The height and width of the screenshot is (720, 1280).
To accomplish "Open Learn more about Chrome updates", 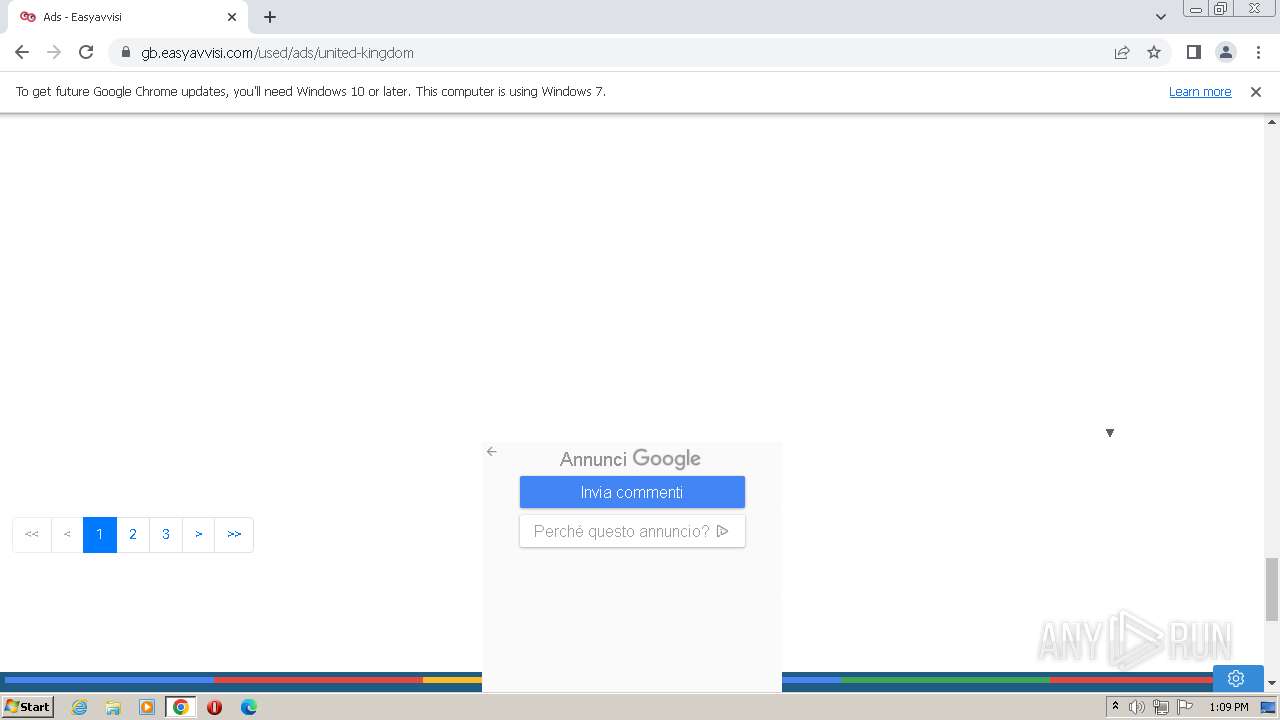I will click(1200, 91).
